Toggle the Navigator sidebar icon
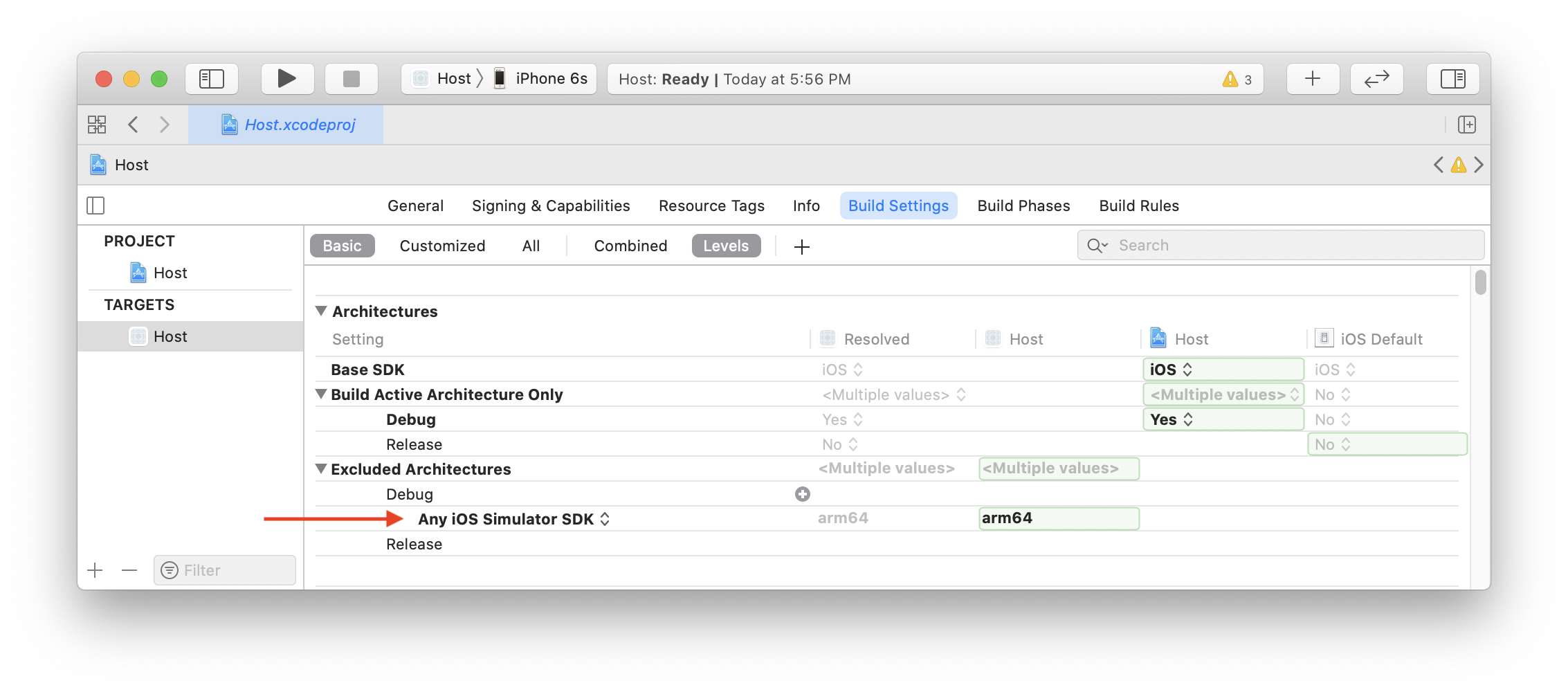 tap(212, 79)
